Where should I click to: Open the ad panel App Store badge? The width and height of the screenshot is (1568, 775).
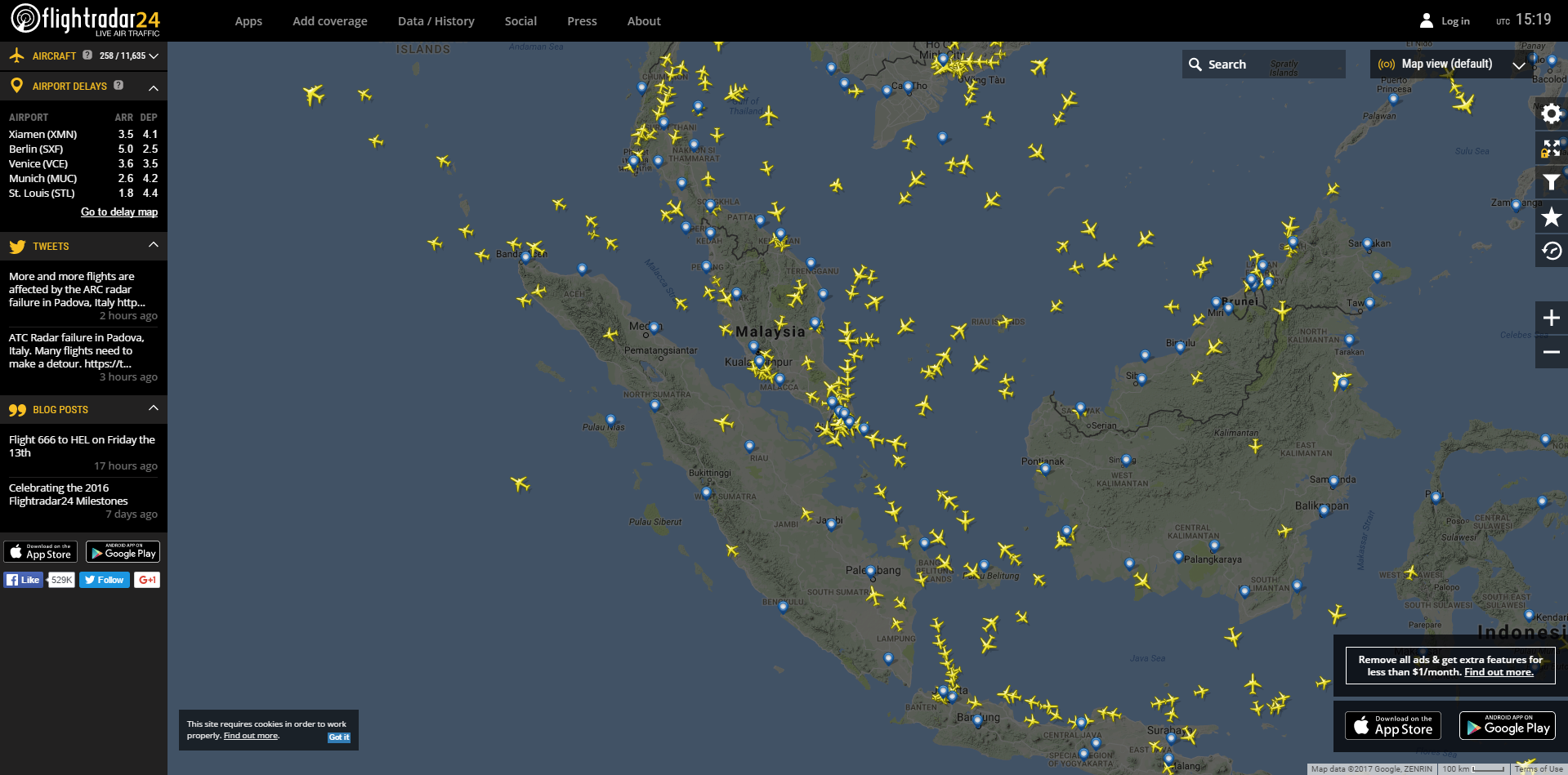point(1393,725)
